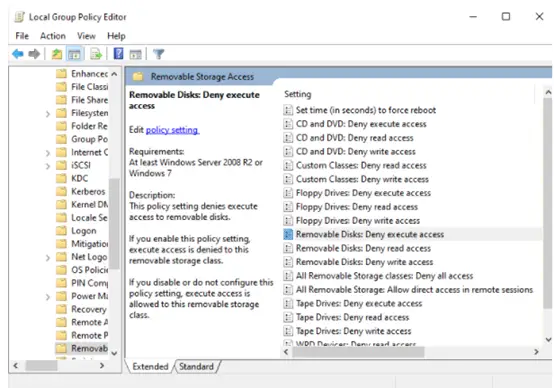Select Removable Disks: Deny write access
This screenshot has height=388, width=554.
pos(364,262)
